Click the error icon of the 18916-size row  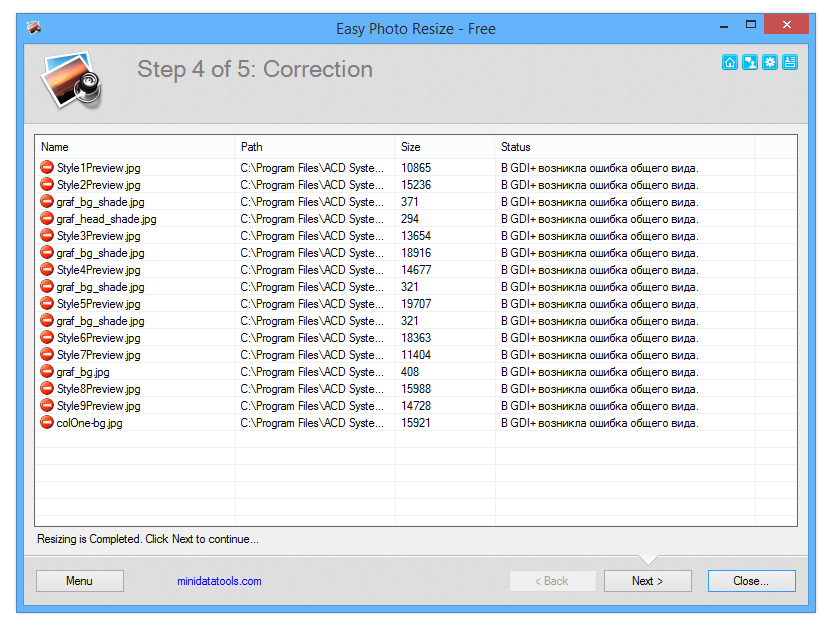[47, 253]
